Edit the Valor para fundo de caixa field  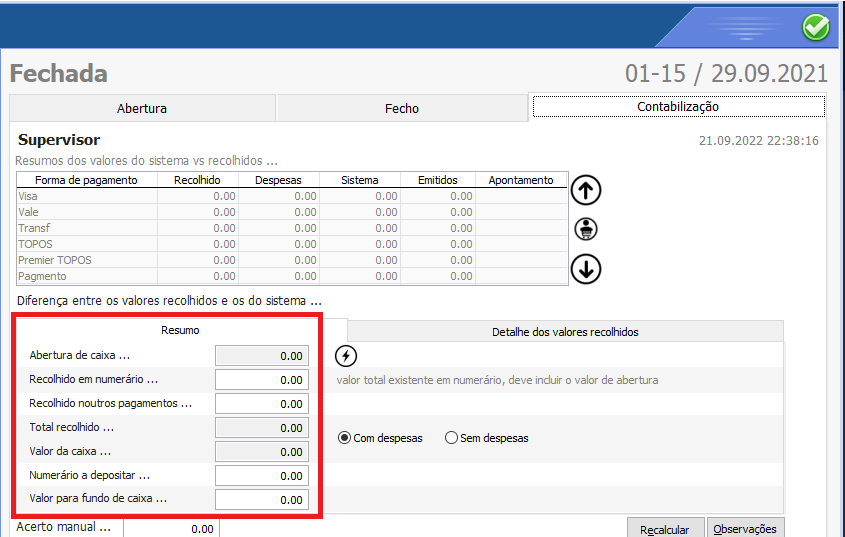pyautogui.click(x=262, y=500)
